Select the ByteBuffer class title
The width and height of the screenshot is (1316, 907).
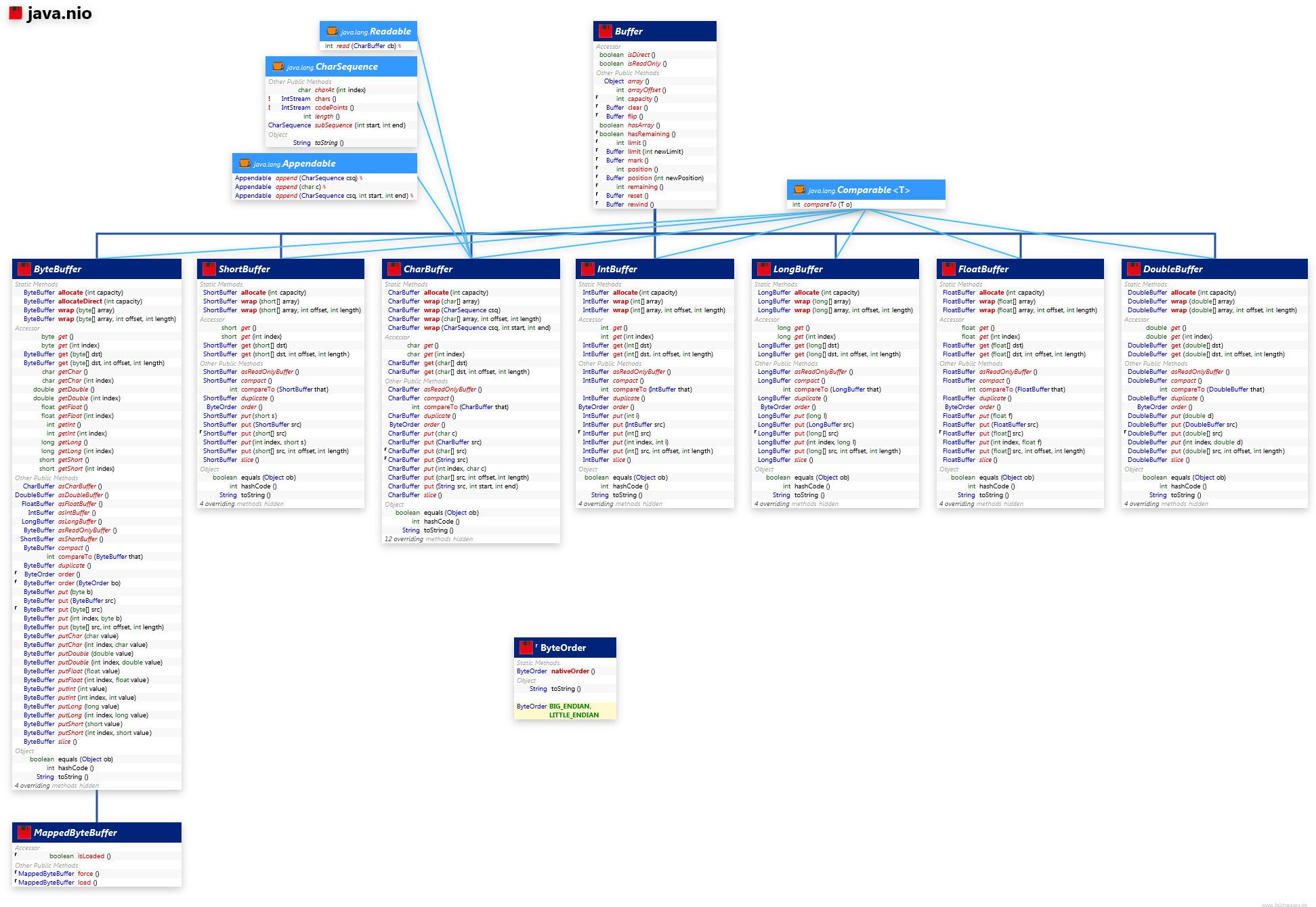(58, 269)
